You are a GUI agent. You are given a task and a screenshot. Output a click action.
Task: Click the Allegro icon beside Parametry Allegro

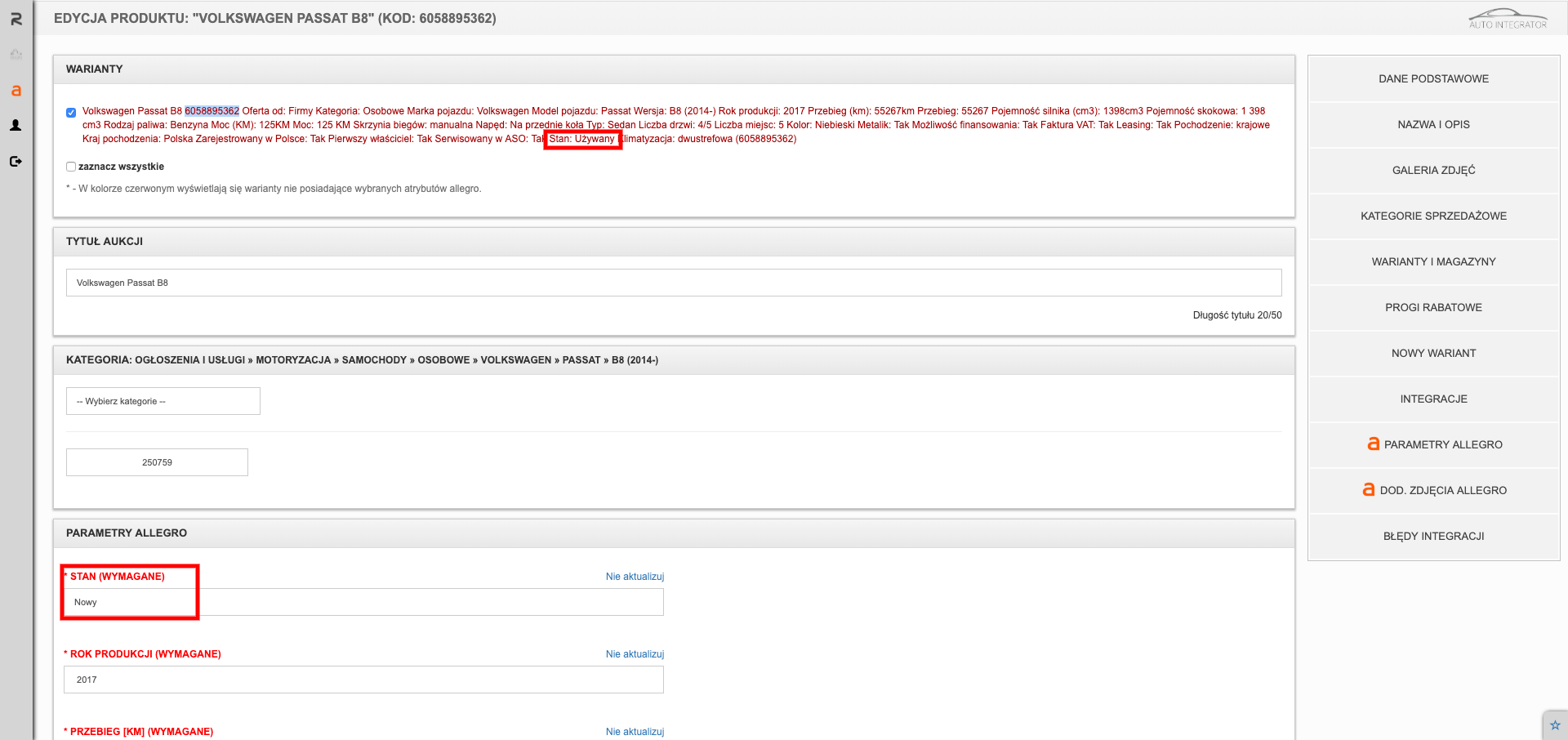point(1373,444)
